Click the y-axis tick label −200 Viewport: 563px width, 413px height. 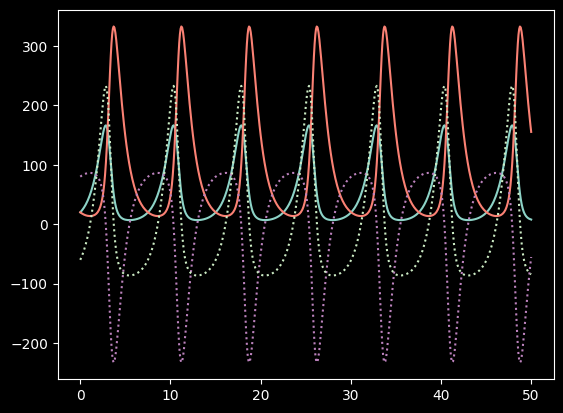tap(30, 344)
